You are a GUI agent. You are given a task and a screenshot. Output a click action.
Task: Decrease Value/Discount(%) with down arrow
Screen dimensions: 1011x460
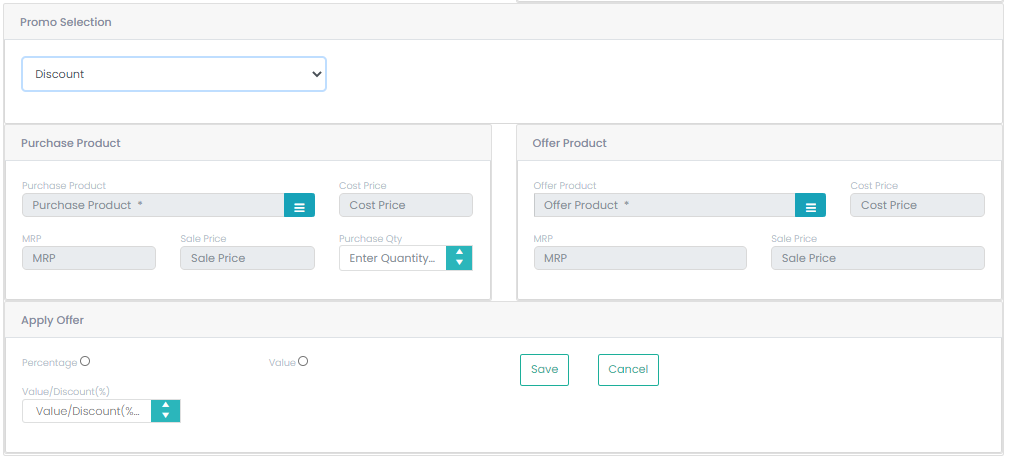166,416
